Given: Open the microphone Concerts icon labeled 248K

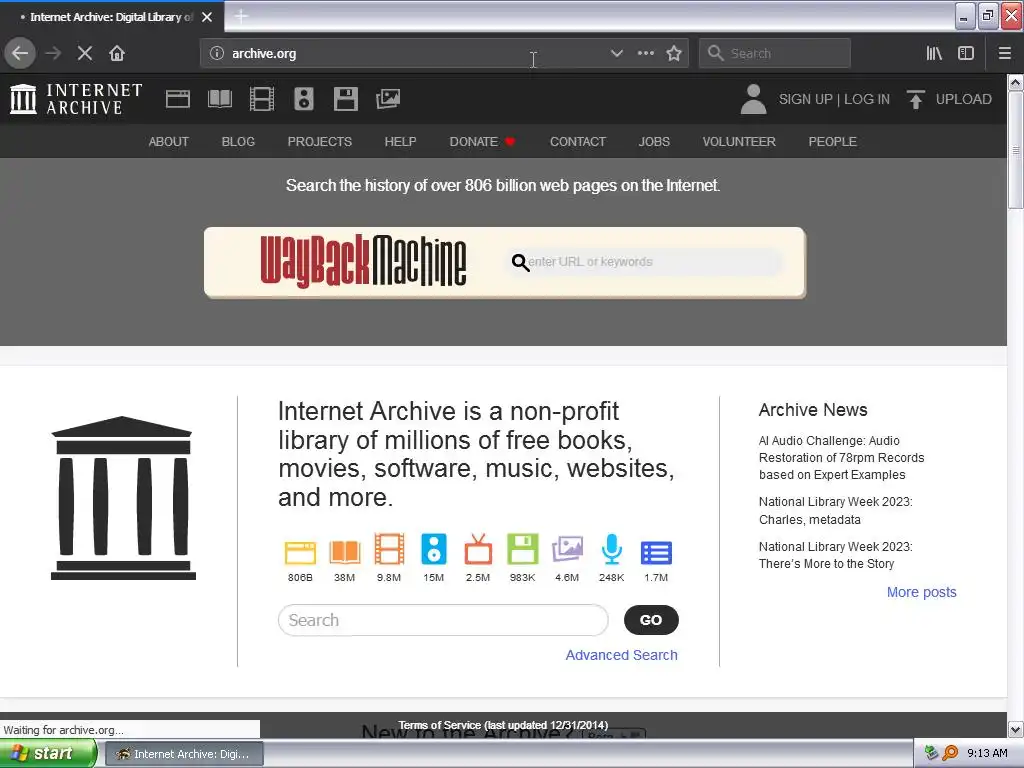Looking at the screenshot, I should coord(612,549).
